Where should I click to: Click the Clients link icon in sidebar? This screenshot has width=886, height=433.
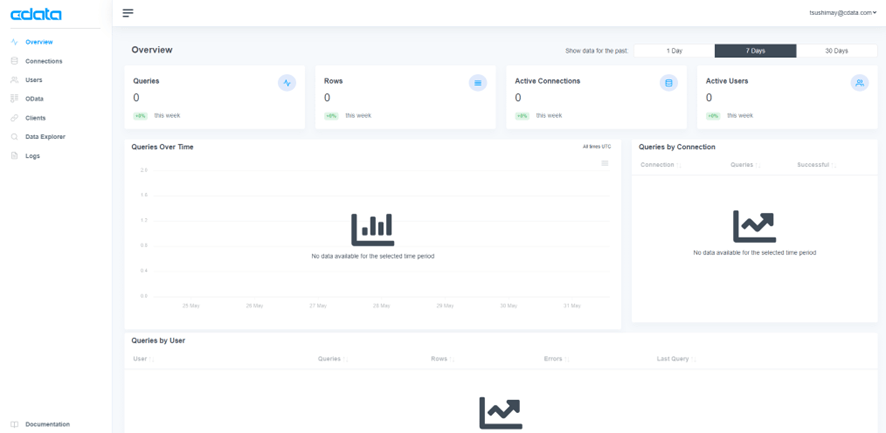(x=14, y=118)
